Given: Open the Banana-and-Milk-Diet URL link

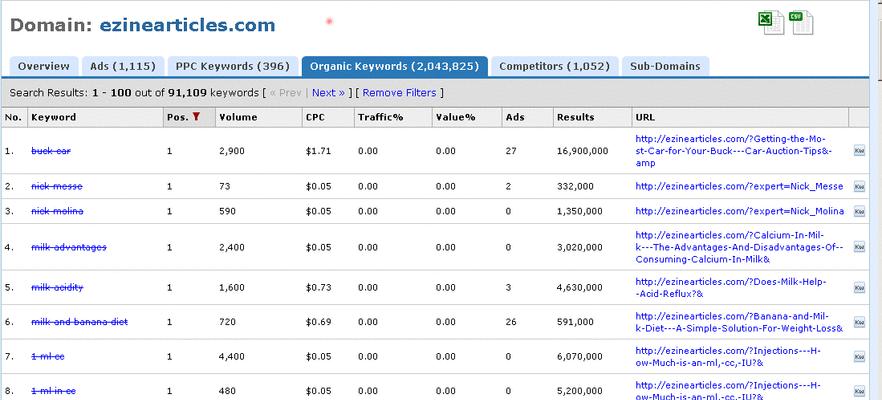Looking at the screenshot, I should tap(739, 322).
